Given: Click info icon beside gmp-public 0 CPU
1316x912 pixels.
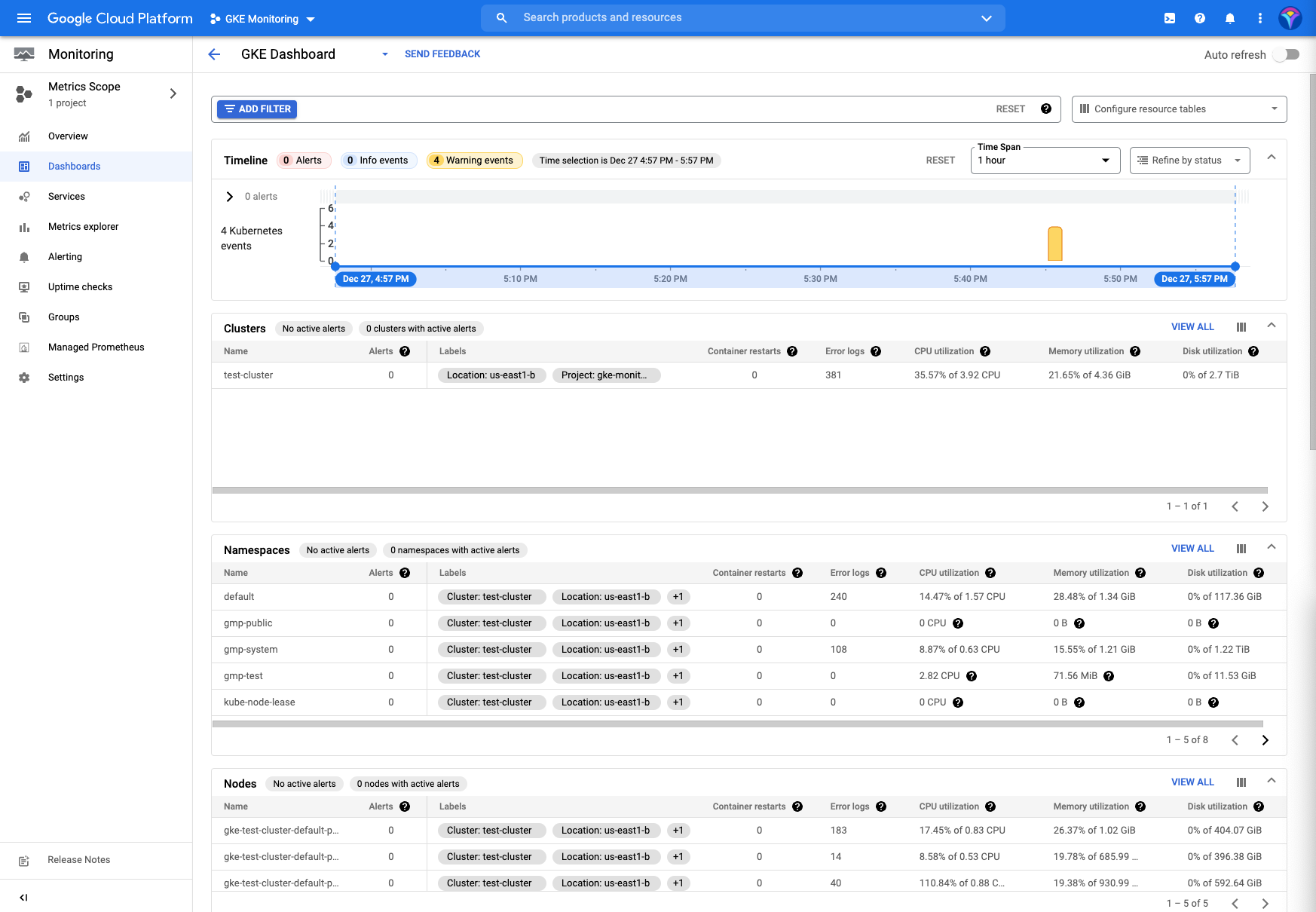Looking at the screenshot, I should (958, 623).
